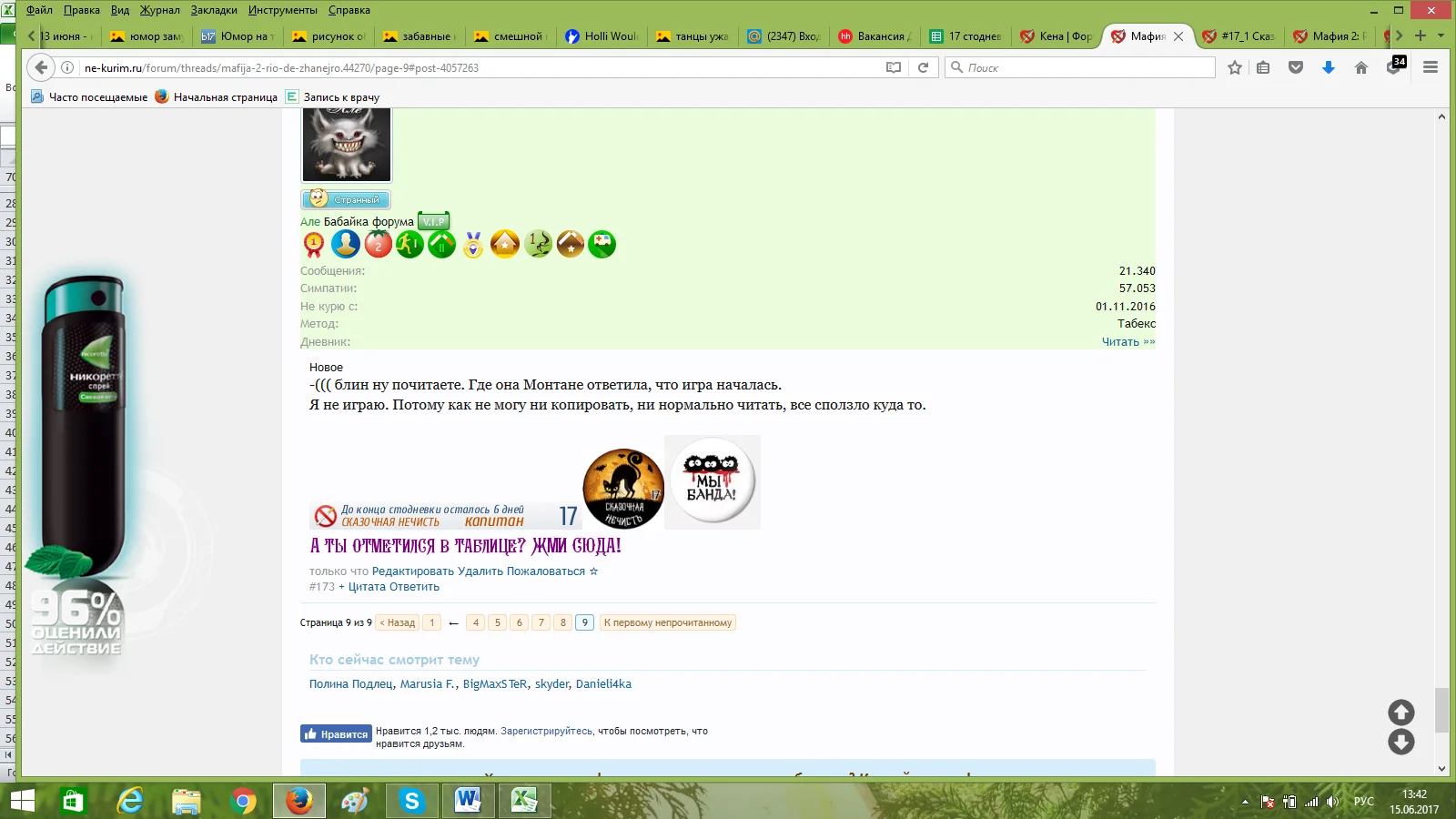Go to the Home page icon
Image resolution: width=1456 pixels, height=819 pixels.
(1361, 67)
